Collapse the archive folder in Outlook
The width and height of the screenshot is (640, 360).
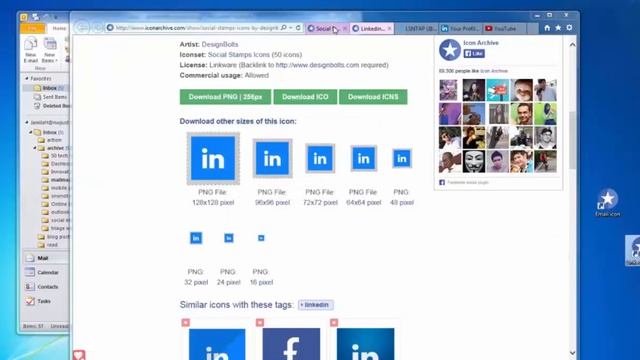(x=35, y=148)
